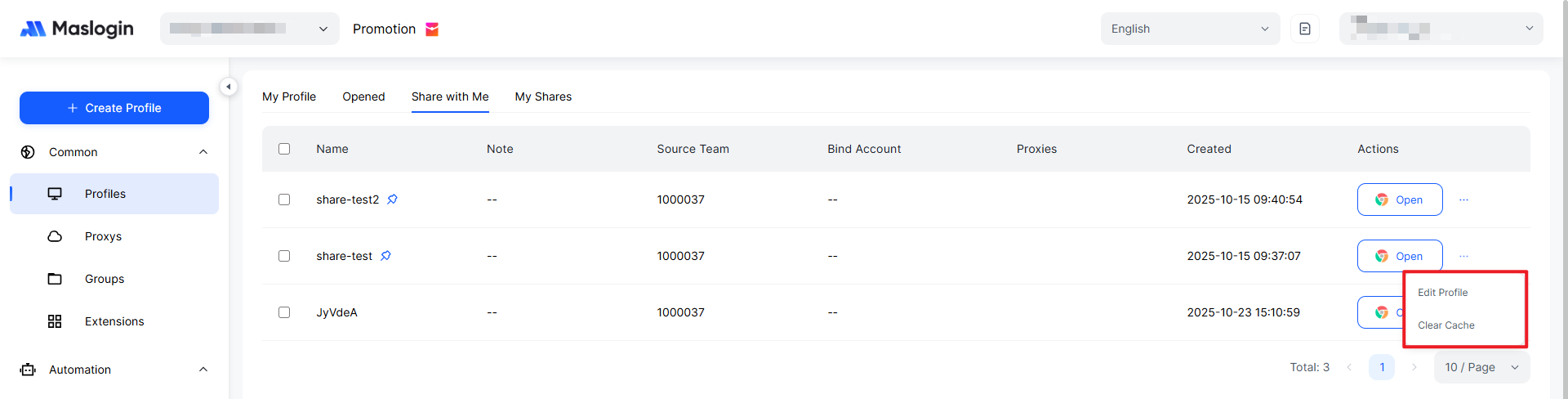Screen dimensions: 1568x399
Task: Open the team selector dropdown in header
Action: [250, 29]
